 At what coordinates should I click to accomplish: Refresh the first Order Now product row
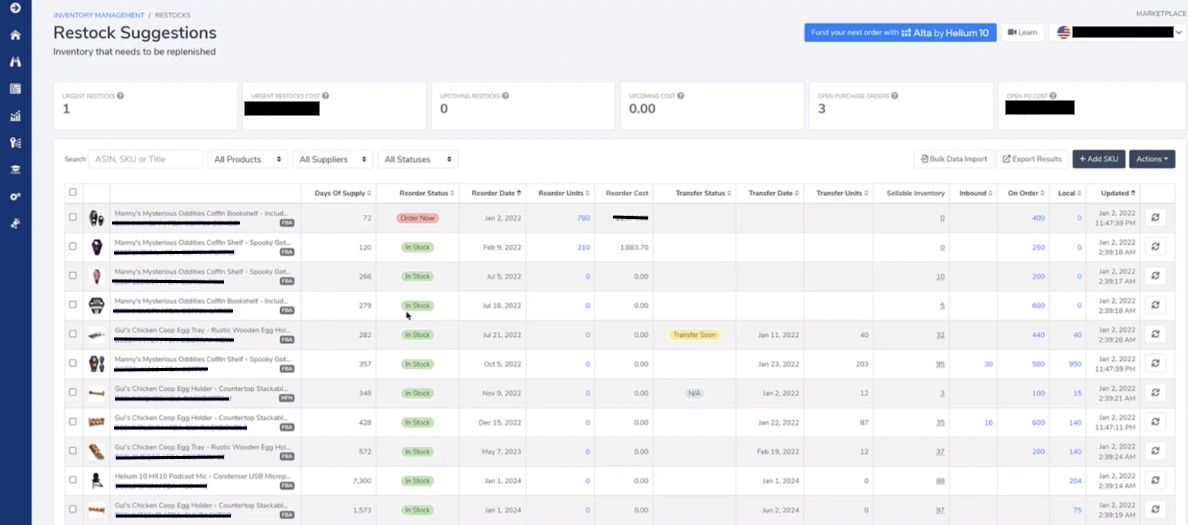point(1154,217)
